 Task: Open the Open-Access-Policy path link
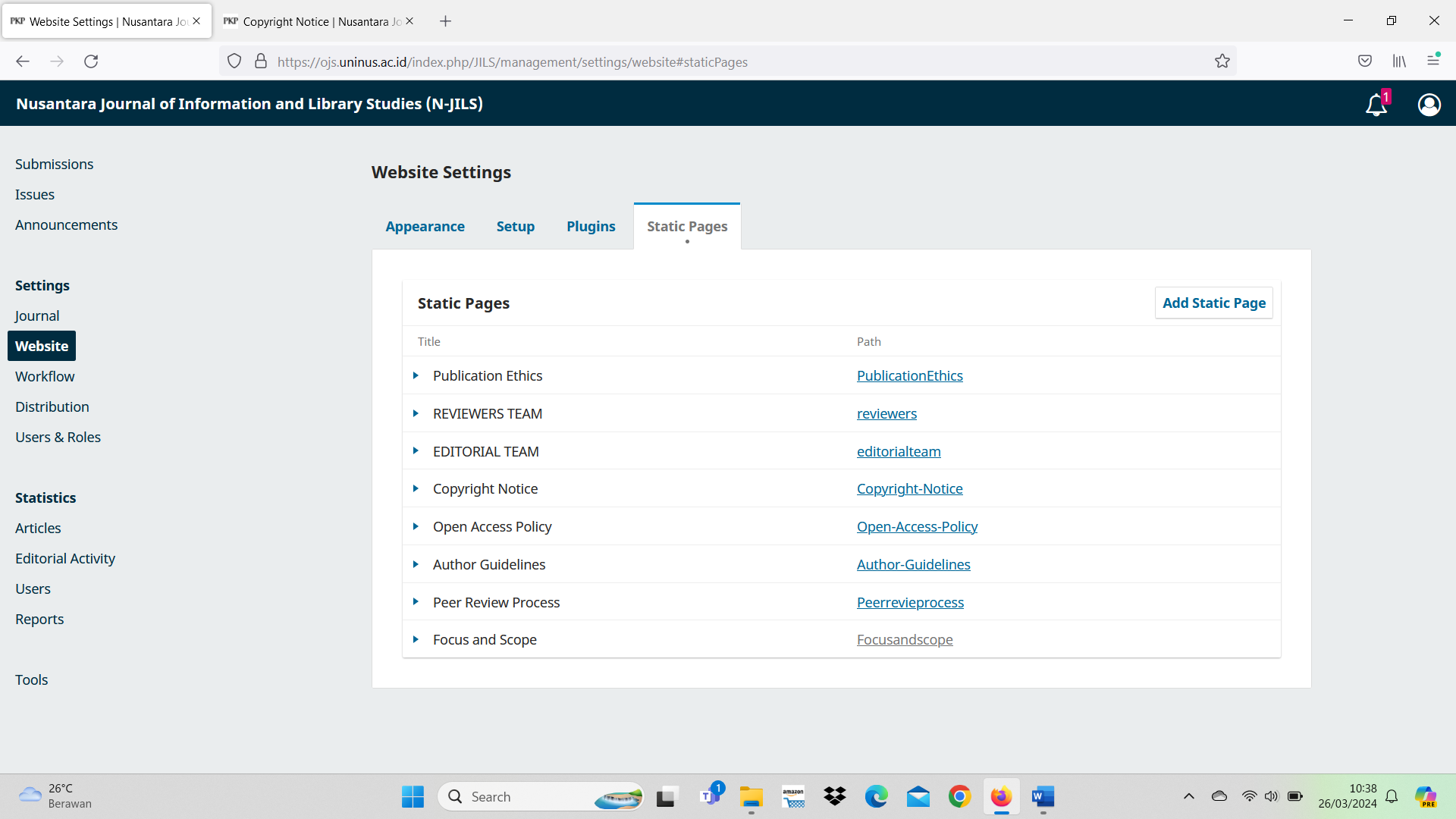917,526
